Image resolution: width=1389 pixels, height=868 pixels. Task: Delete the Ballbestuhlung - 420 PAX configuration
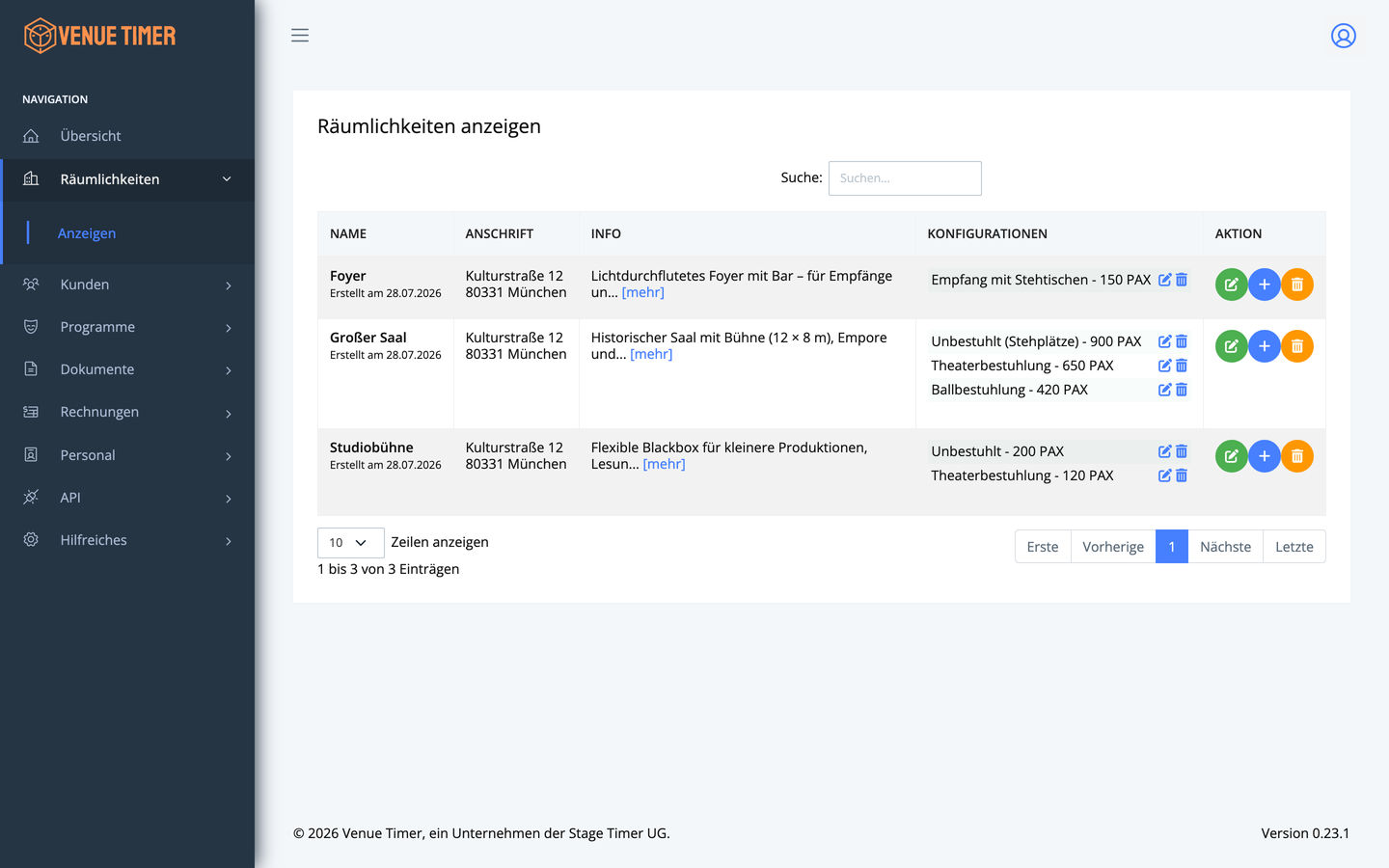click(x=1182, y=390)
